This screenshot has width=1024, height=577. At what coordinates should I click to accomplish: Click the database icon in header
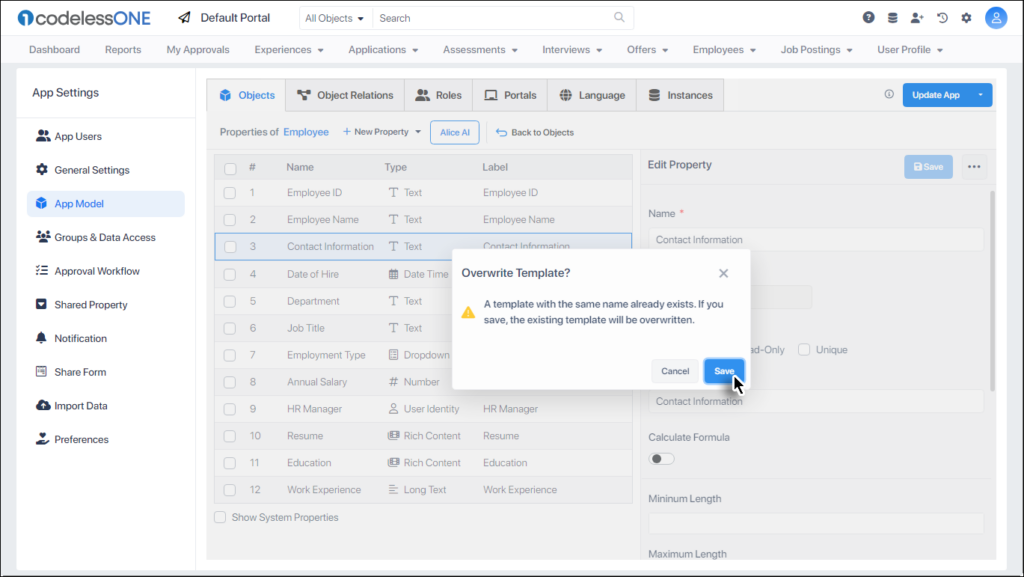tap(892, 18)
